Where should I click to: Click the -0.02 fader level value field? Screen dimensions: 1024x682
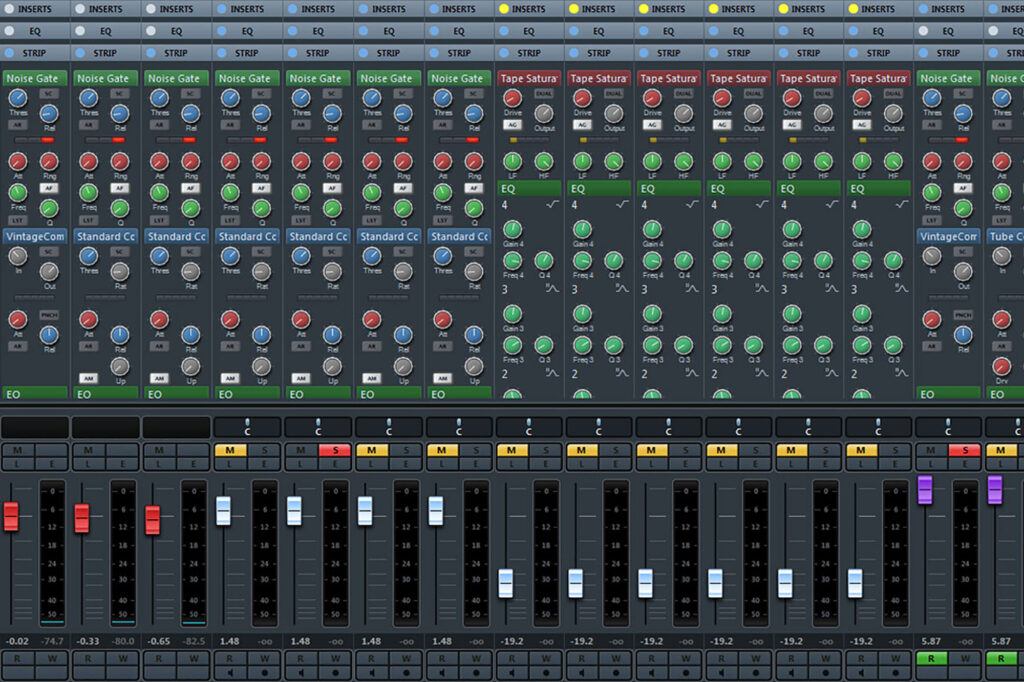pos(17,641)
